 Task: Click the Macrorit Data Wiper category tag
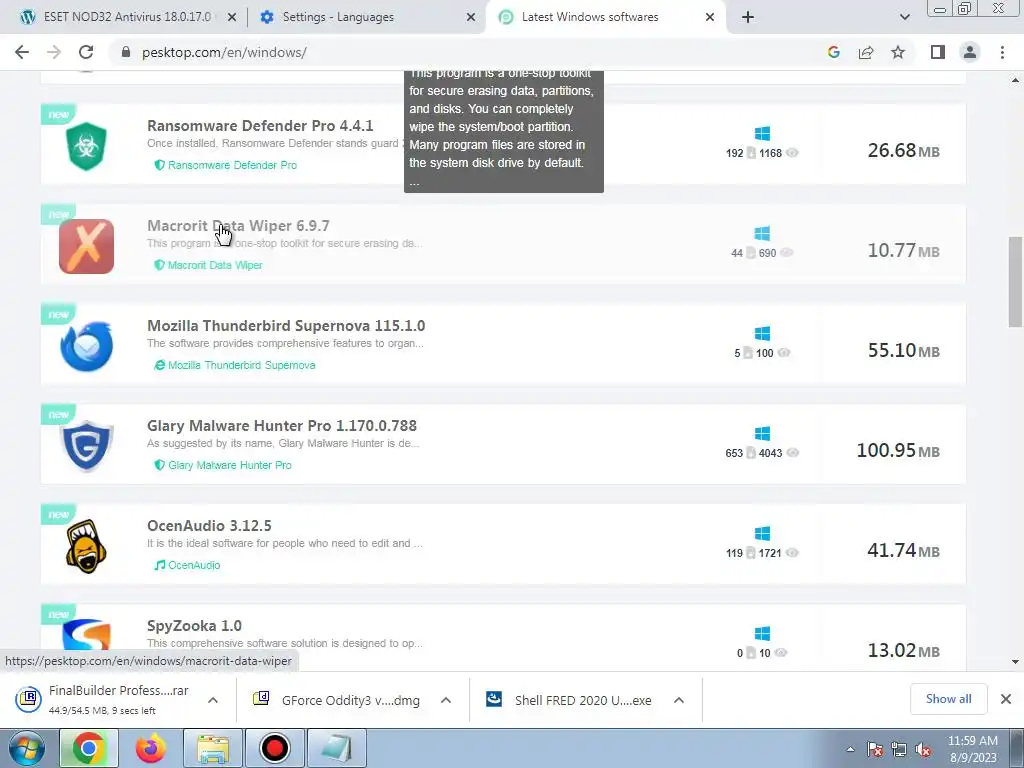[x=208, y=265]
